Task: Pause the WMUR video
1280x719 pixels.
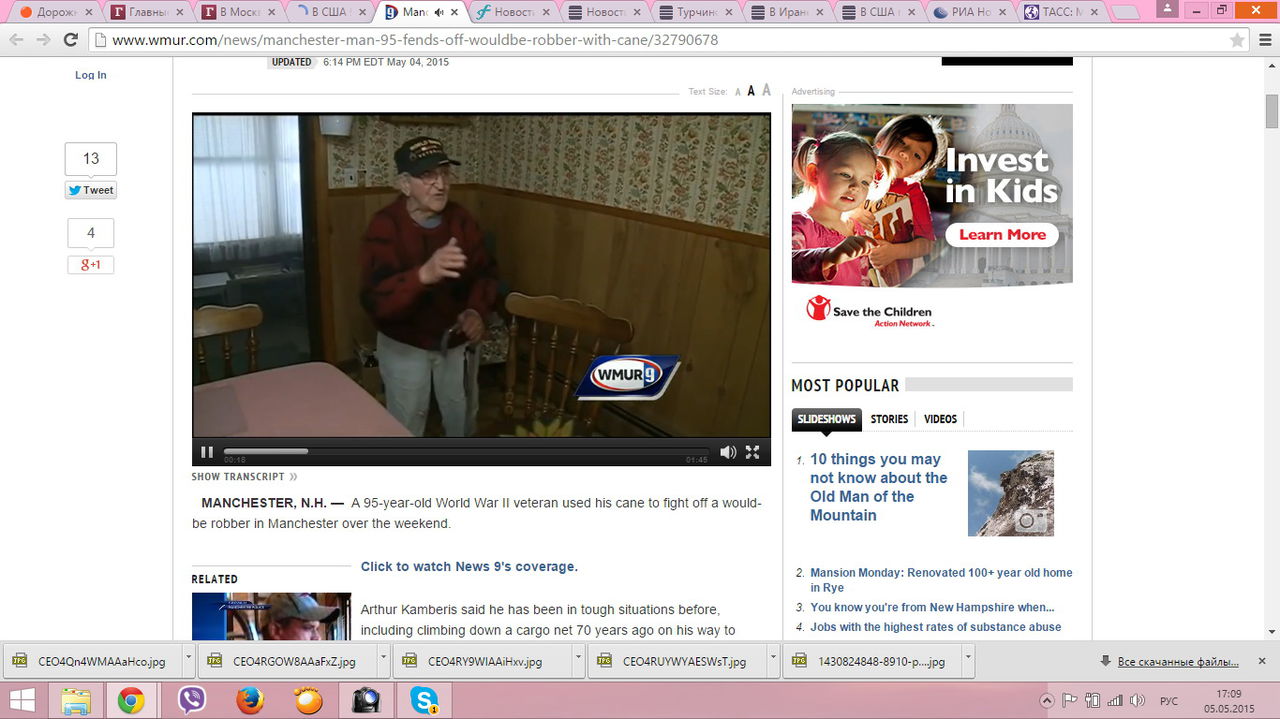Action: point(207,452)
